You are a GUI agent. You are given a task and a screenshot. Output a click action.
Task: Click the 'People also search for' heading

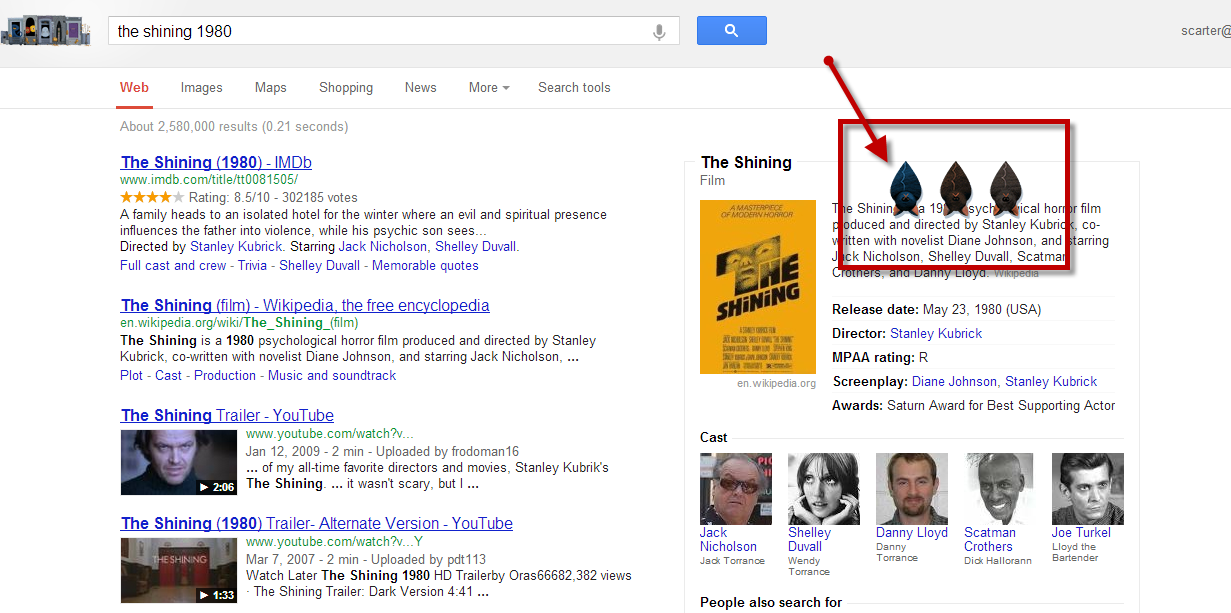click(x=771, y=602)
